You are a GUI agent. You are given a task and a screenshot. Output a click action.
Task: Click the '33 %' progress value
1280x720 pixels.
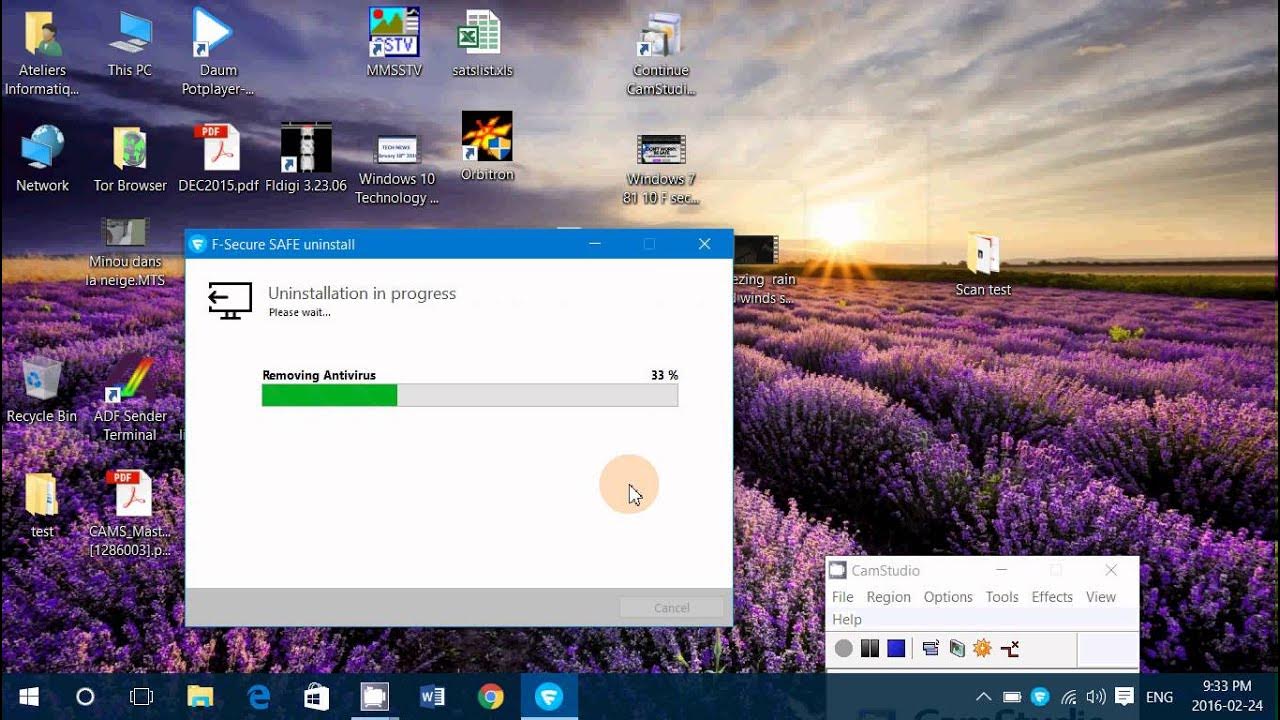664,375
